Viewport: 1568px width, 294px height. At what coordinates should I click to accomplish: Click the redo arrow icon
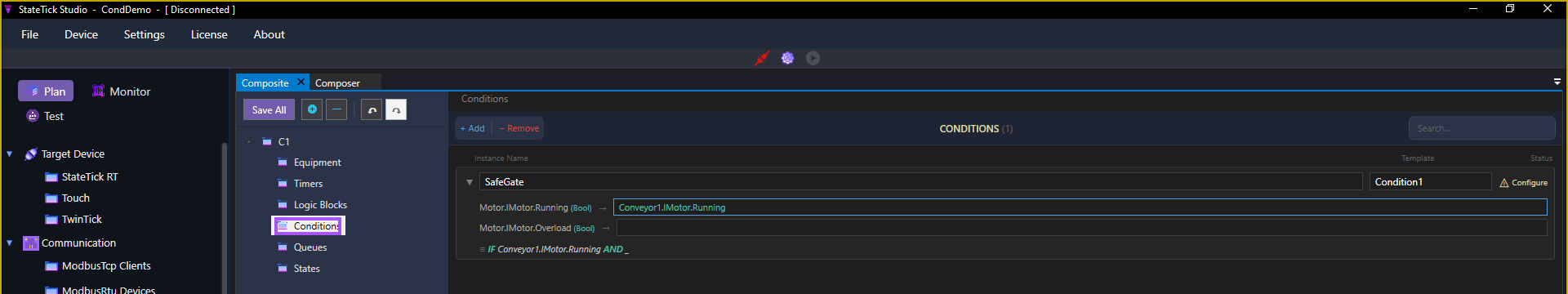(x=396, y=109)
